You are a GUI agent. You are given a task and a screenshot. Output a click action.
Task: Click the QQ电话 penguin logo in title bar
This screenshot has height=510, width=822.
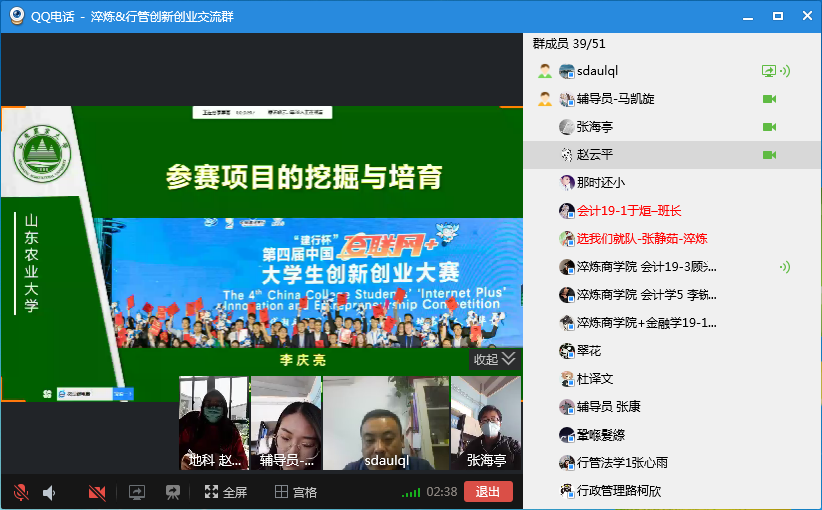point(16,16)
